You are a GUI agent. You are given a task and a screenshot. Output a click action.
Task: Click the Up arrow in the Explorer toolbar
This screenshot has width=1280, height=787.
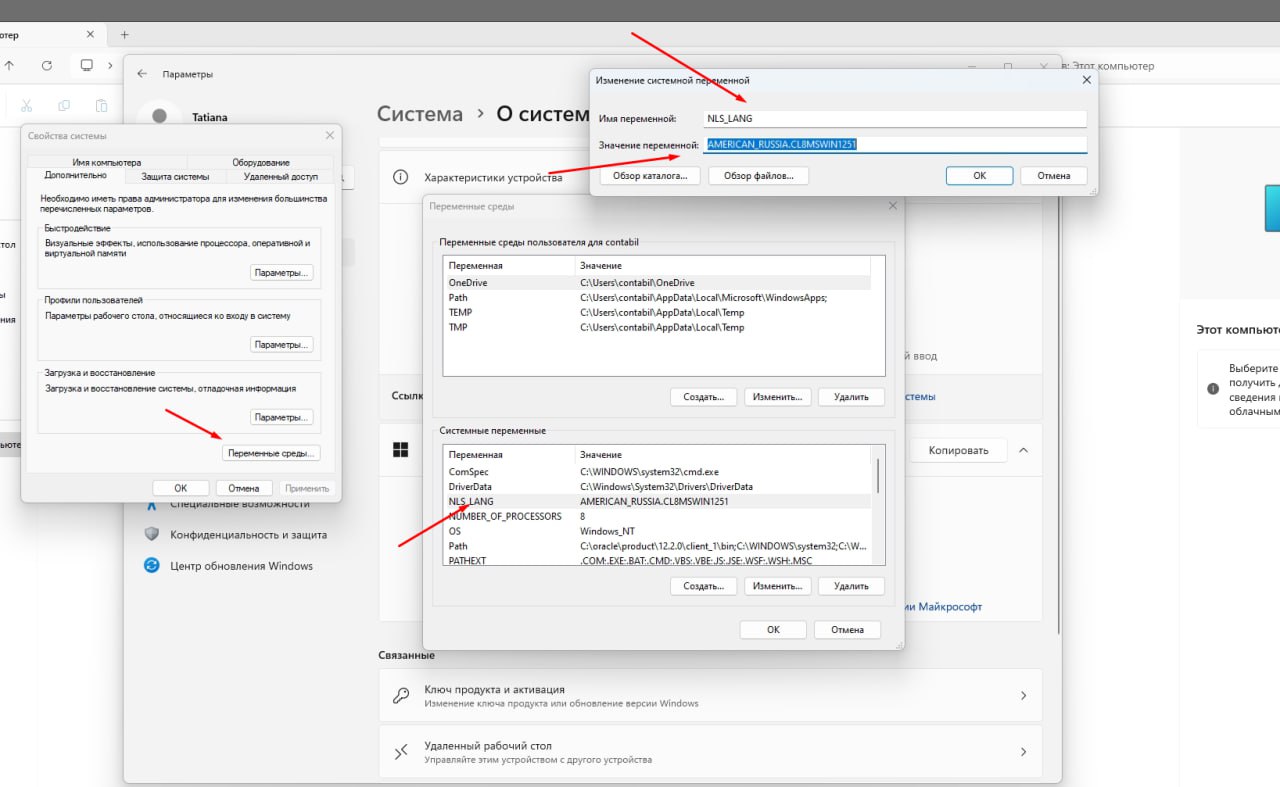tap(9, 65)
